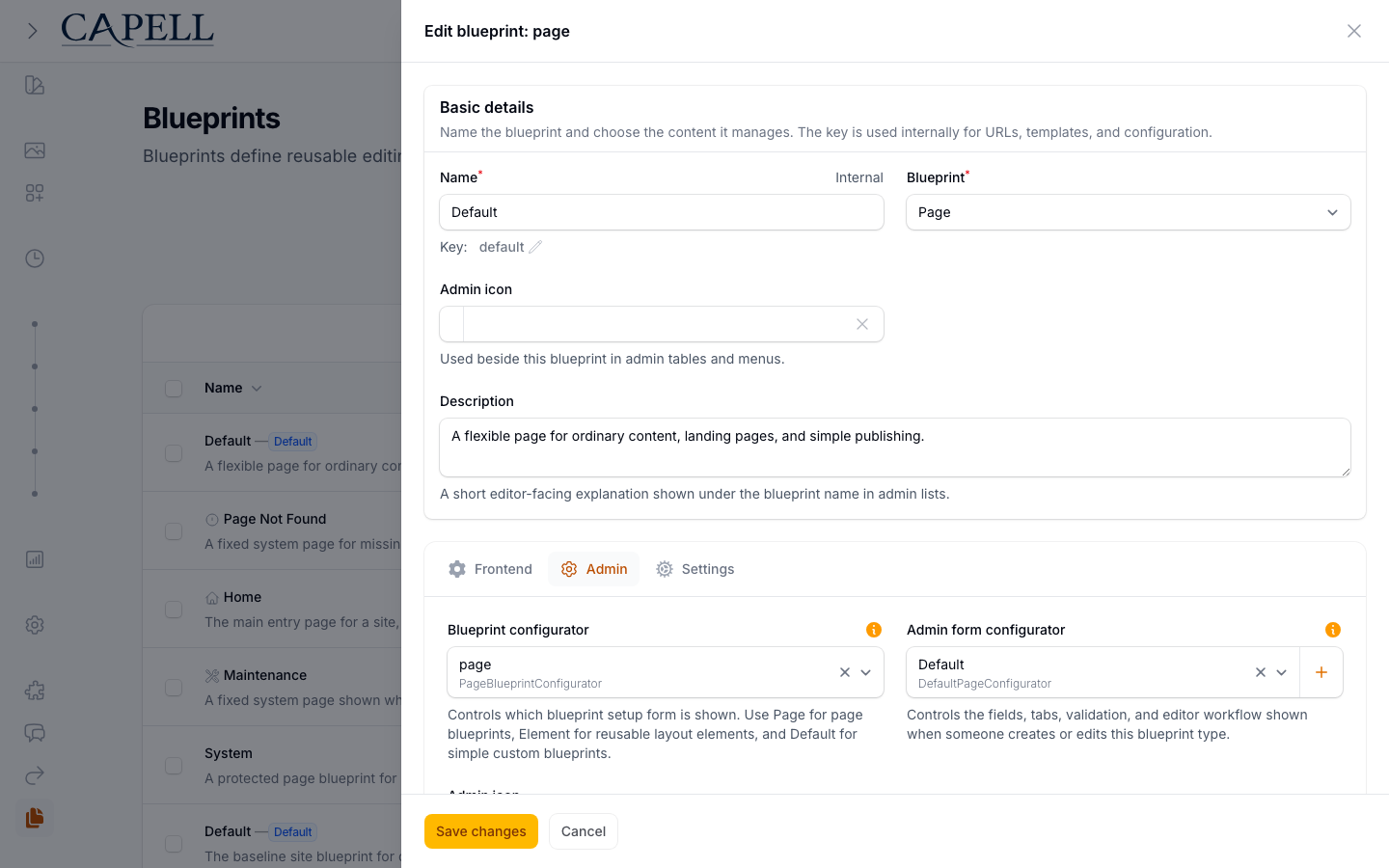Expand the Blueprint configurator dropdown arrow

click(x=866, y=672)
